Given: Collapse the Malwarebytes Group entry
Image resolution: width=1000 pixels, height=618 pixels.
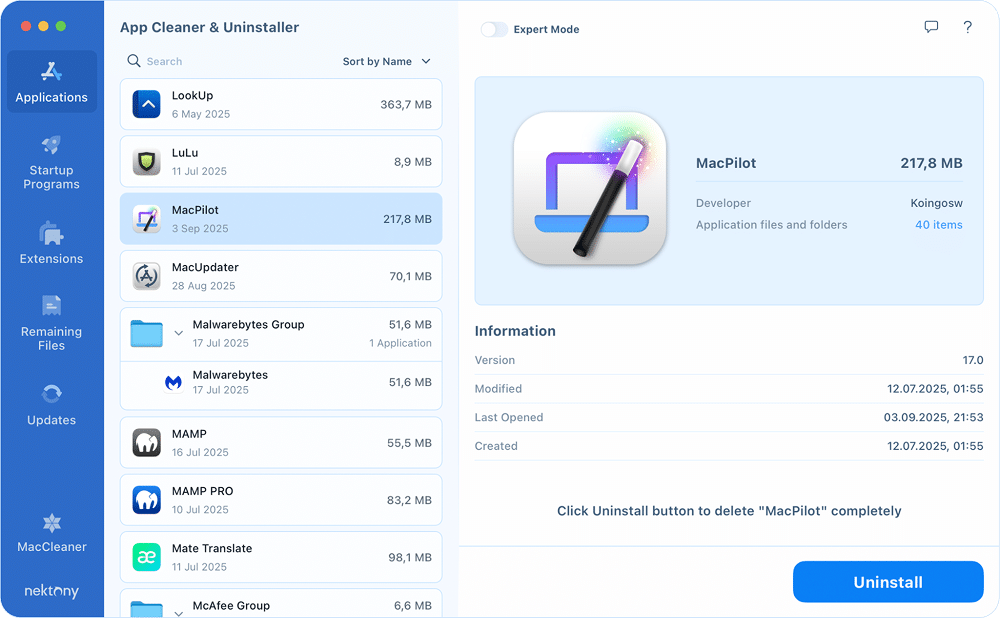Looking at the screenshot, I should (180, 333).
